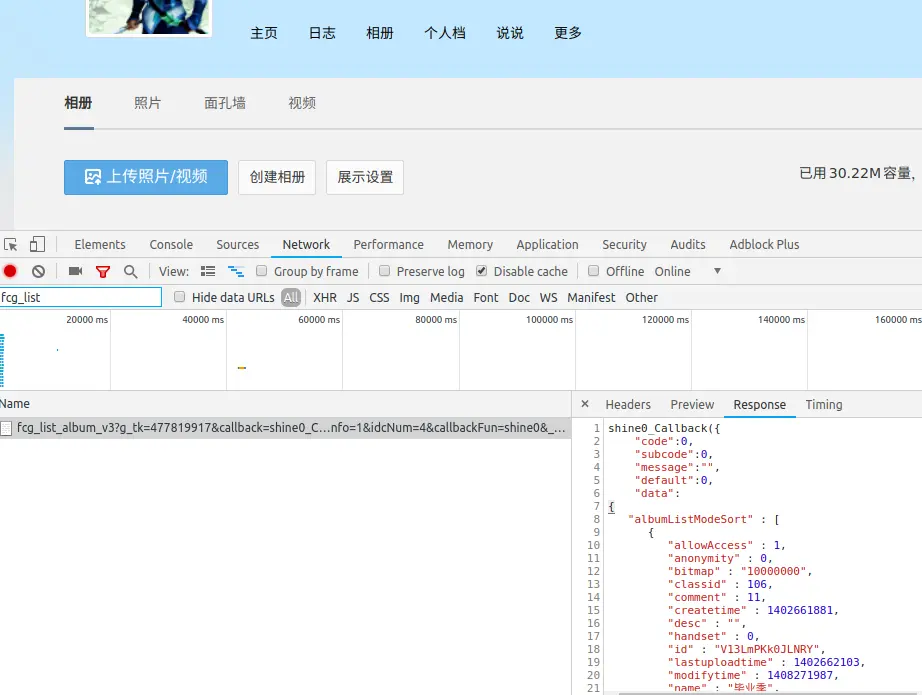Open 日志 journal link
This screenshot has height=695, width=922.
(322, 33)
